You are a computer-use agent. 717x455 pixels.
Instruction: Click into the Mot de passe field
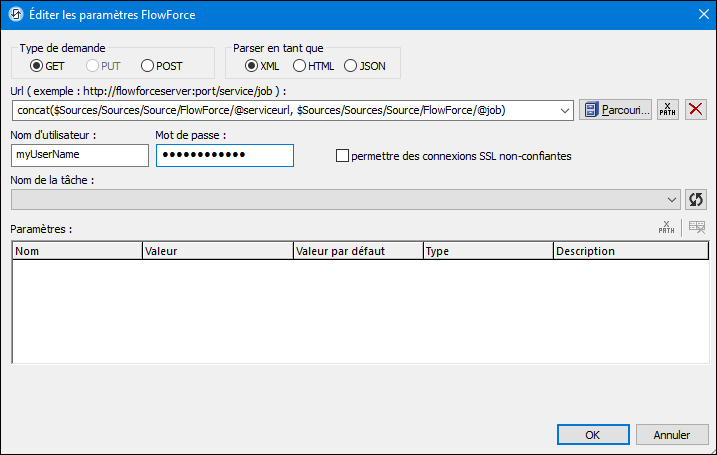coord(224,155)
